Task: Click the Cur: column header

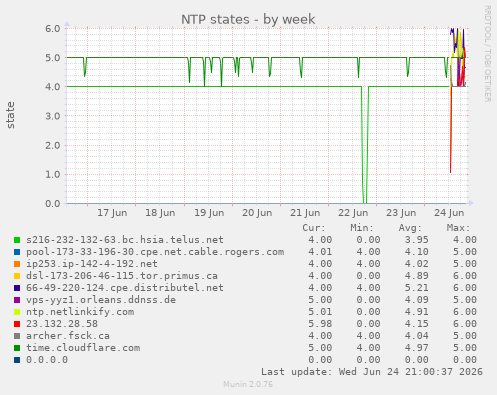Action: click(314, 228)
